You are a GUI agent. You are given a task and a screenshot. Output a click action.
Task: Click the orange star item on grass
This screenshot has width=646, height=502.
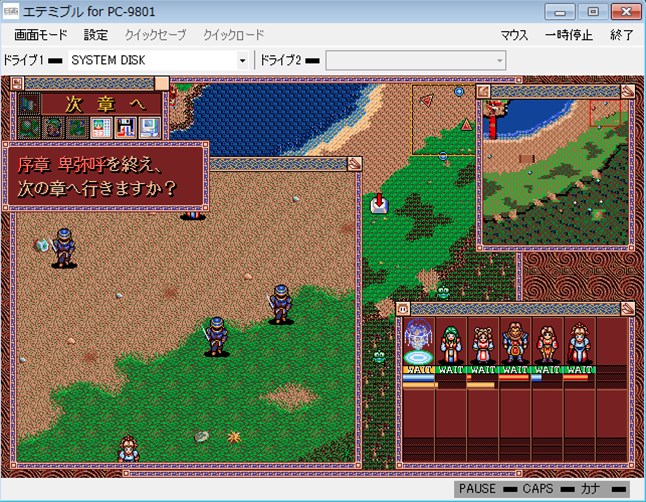click(x=234, y=437)
